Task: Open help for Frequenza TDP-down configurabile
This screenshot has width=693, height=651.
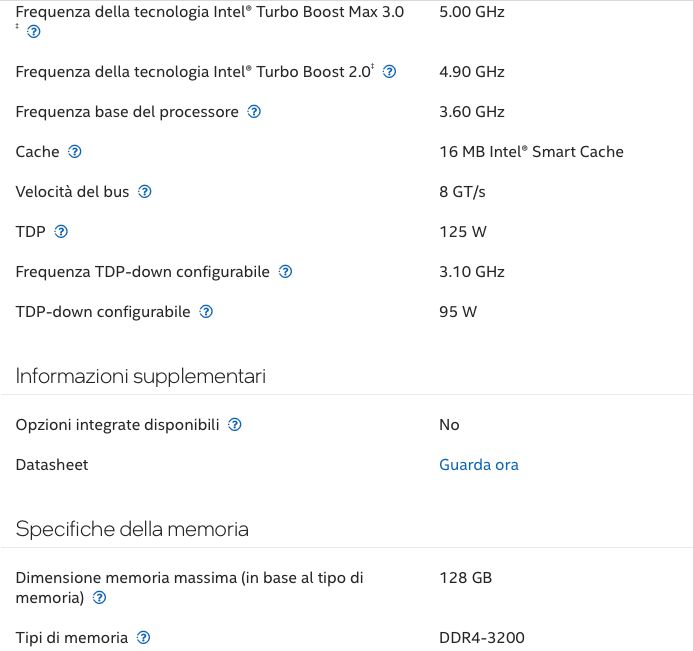Action: click(286, 272)
